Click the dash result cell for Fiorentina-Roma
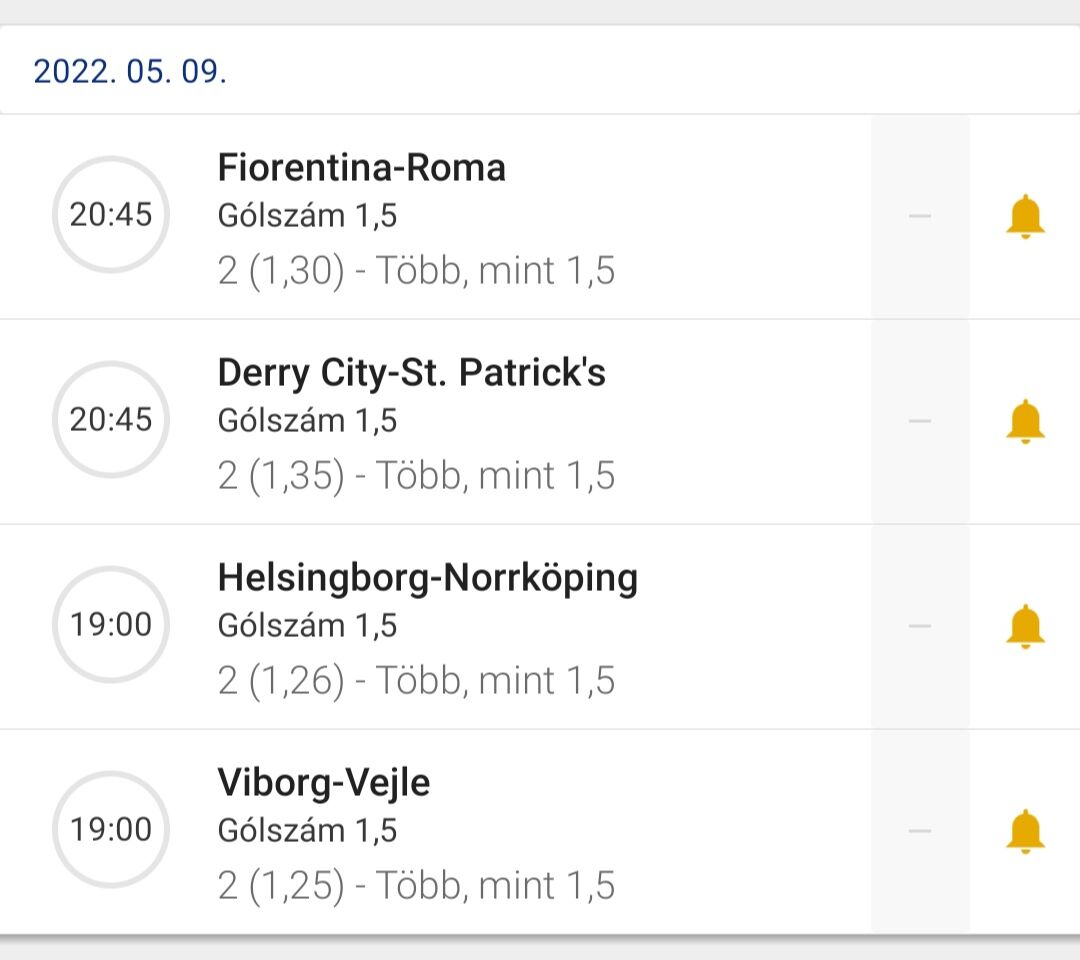 (x=920, y=216)
